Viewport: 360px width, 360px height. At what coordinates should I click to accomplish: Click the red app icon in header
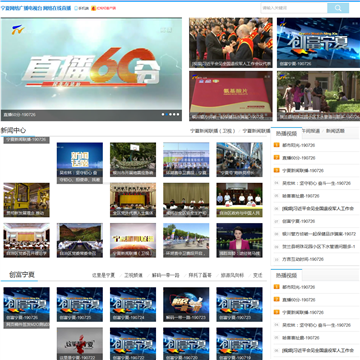point(94,8)
